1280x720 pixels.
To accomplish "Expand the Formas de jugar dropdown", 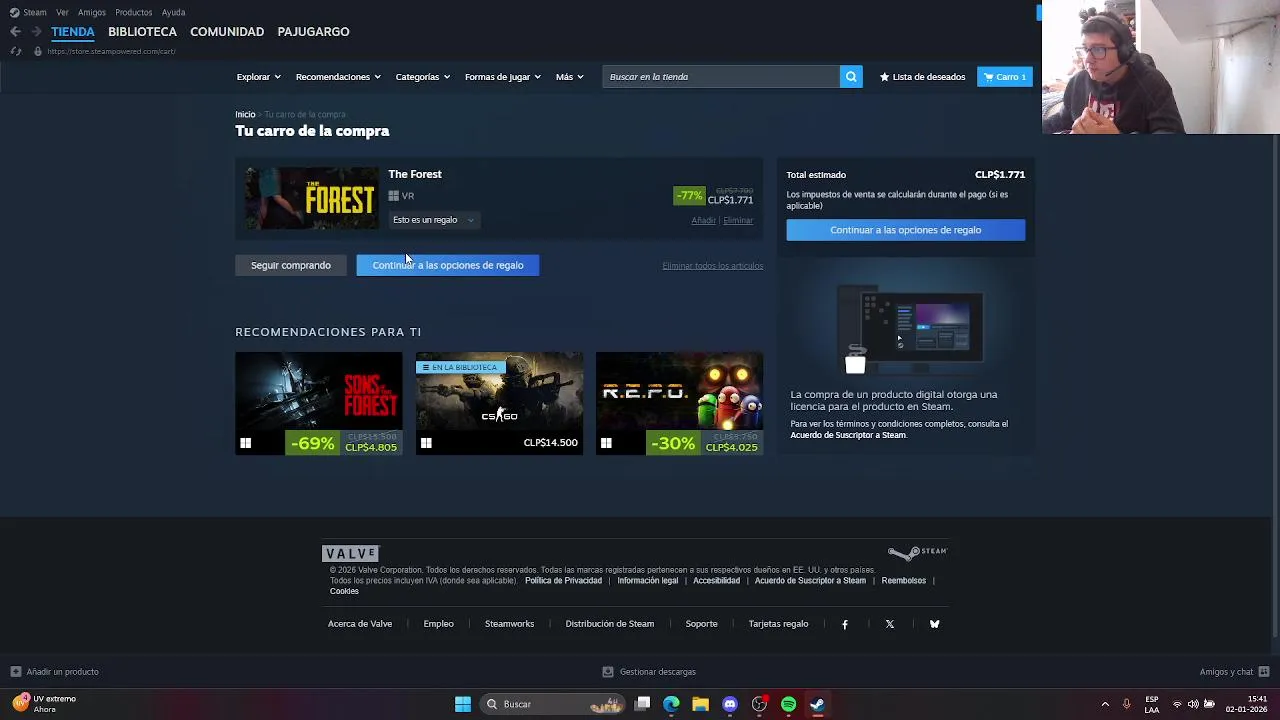I will (502, 77).
